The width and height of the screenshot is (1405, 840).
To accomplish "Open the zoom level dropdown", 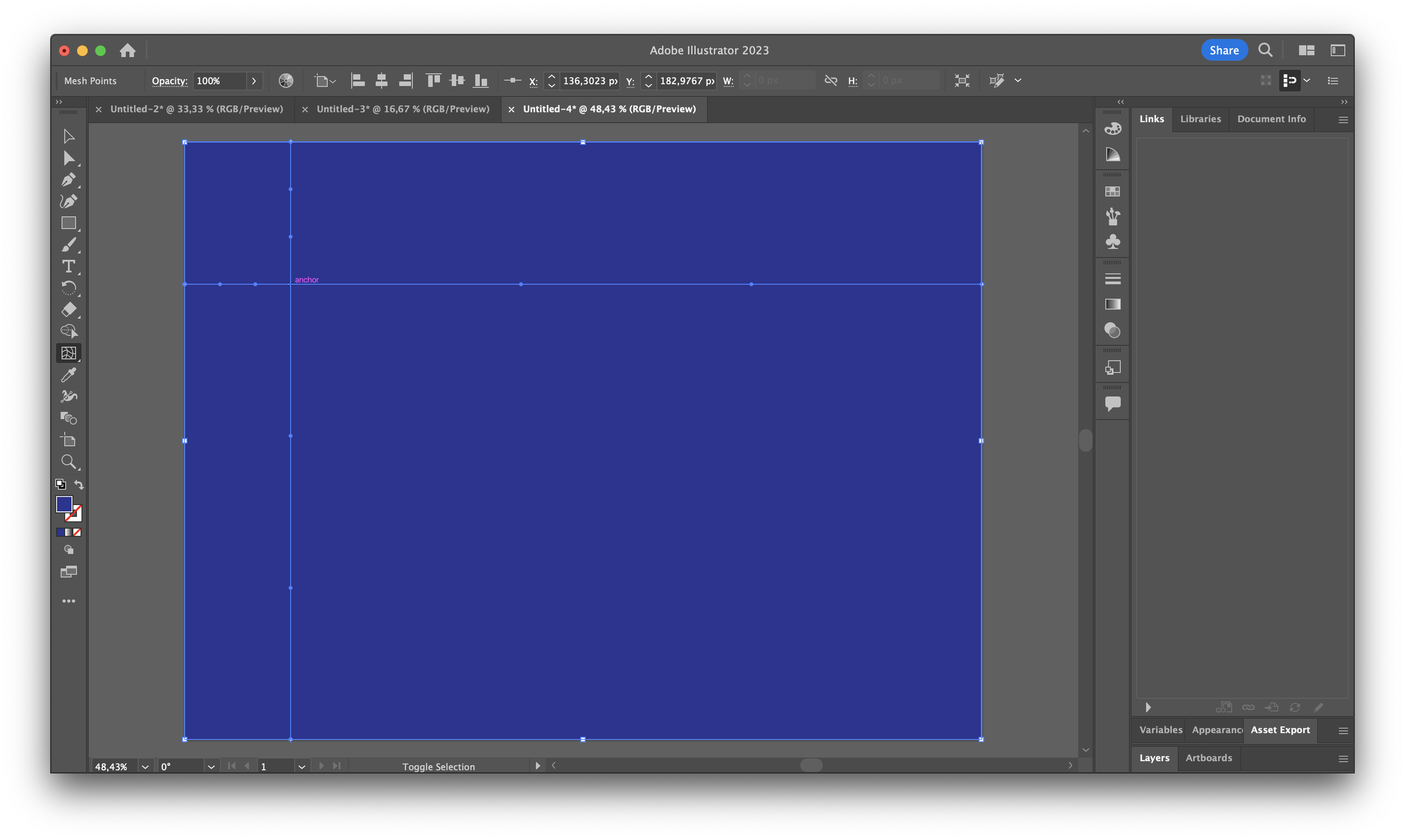I will [x=144, y=766].
